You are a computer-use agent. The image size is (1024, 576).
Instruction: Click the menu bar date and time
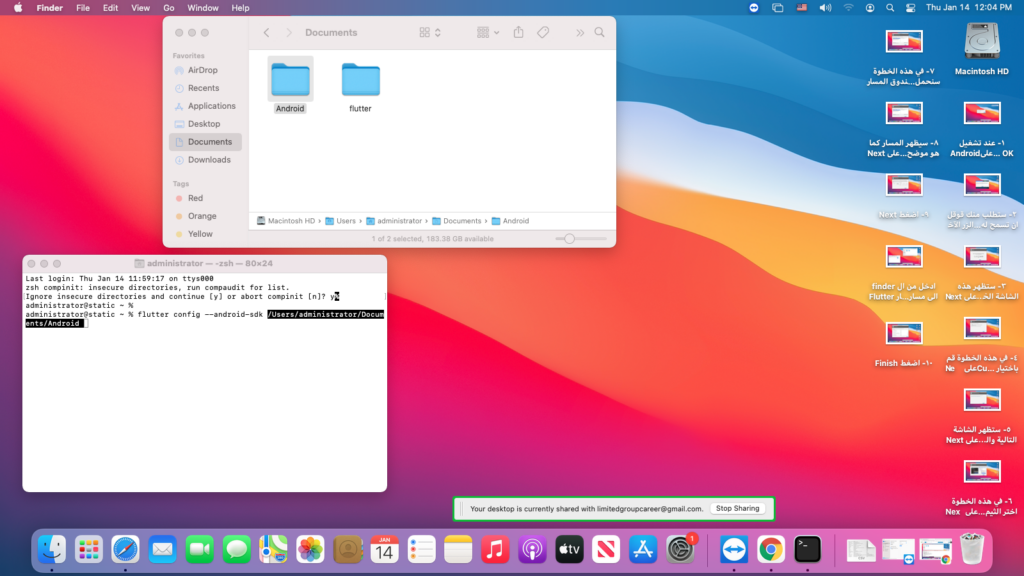968,8
